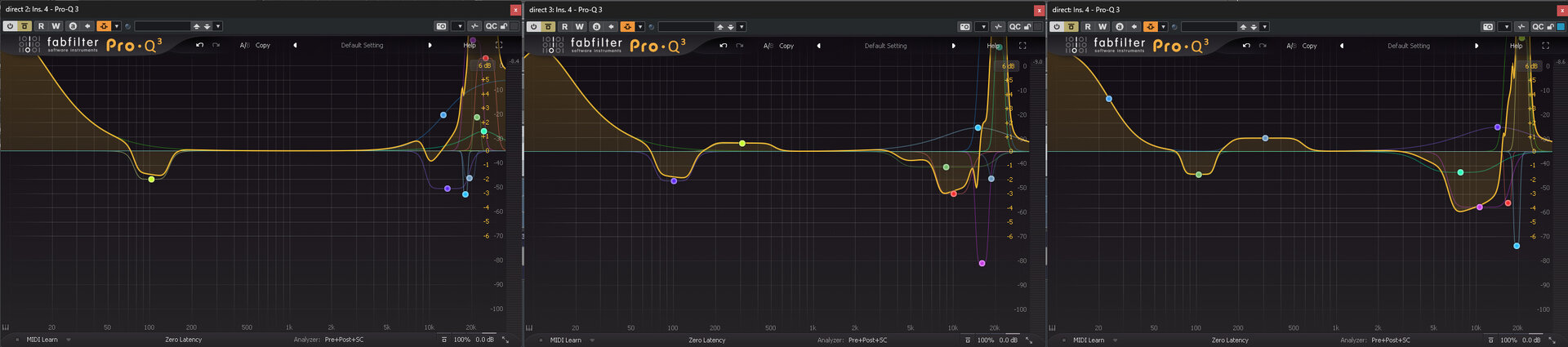
Task: Toggle plugin power in direct 3 window
Action: 533,27
